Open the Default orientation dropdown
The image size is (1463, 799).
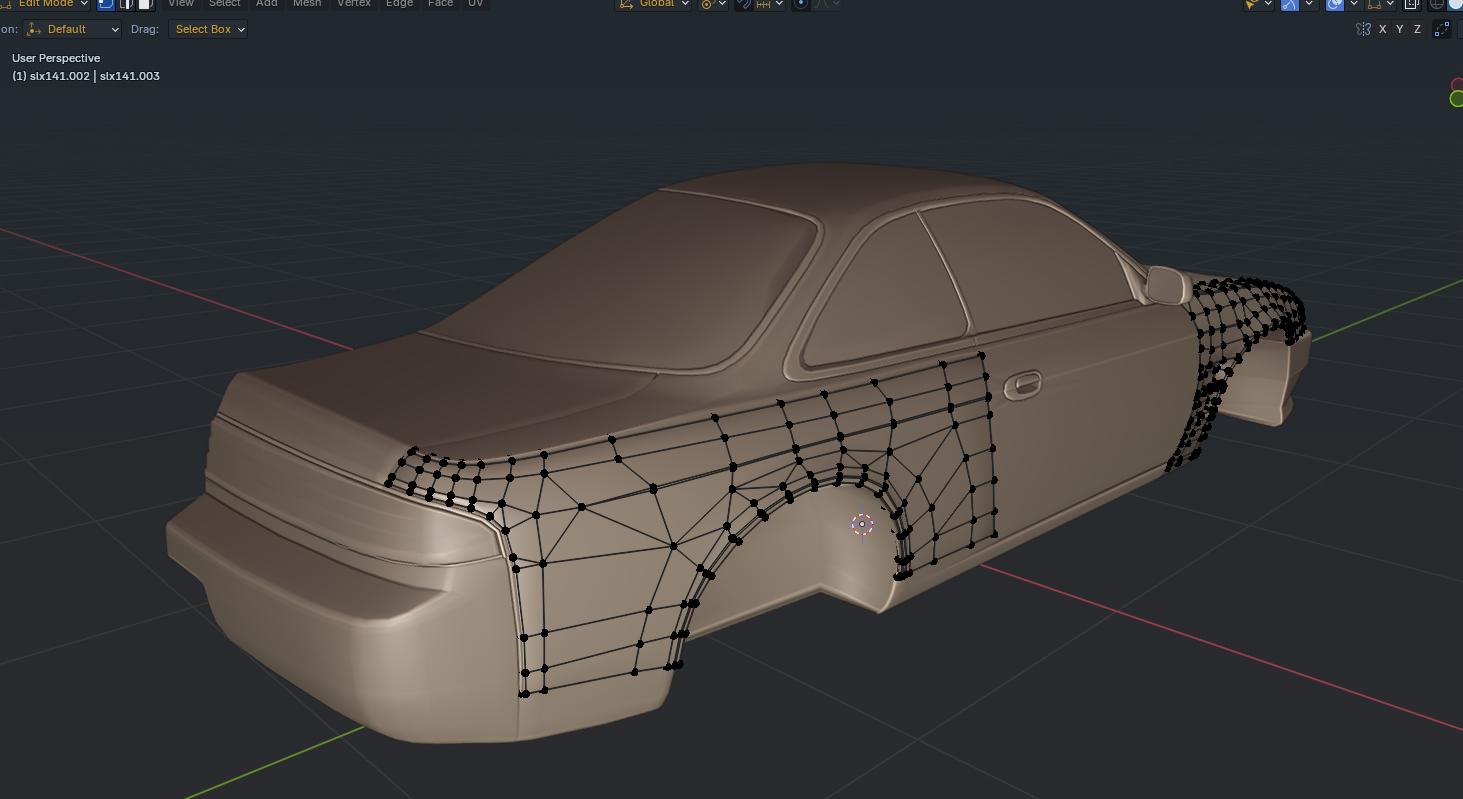(72, 29)
